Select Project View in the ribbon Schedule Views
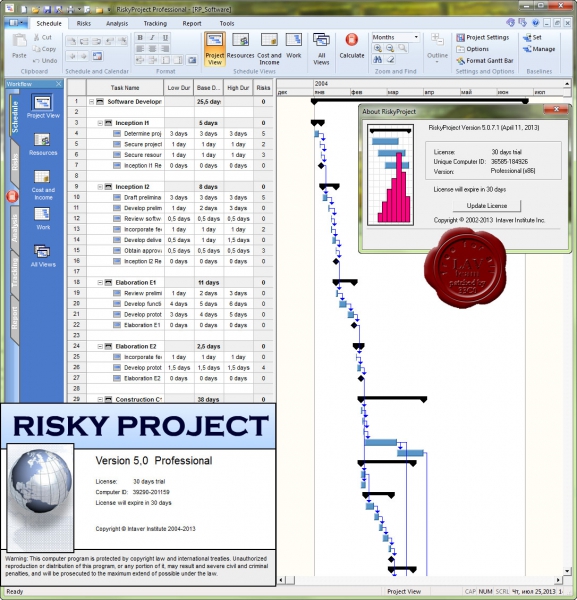577x600 pixels. [x=214, y=49]
